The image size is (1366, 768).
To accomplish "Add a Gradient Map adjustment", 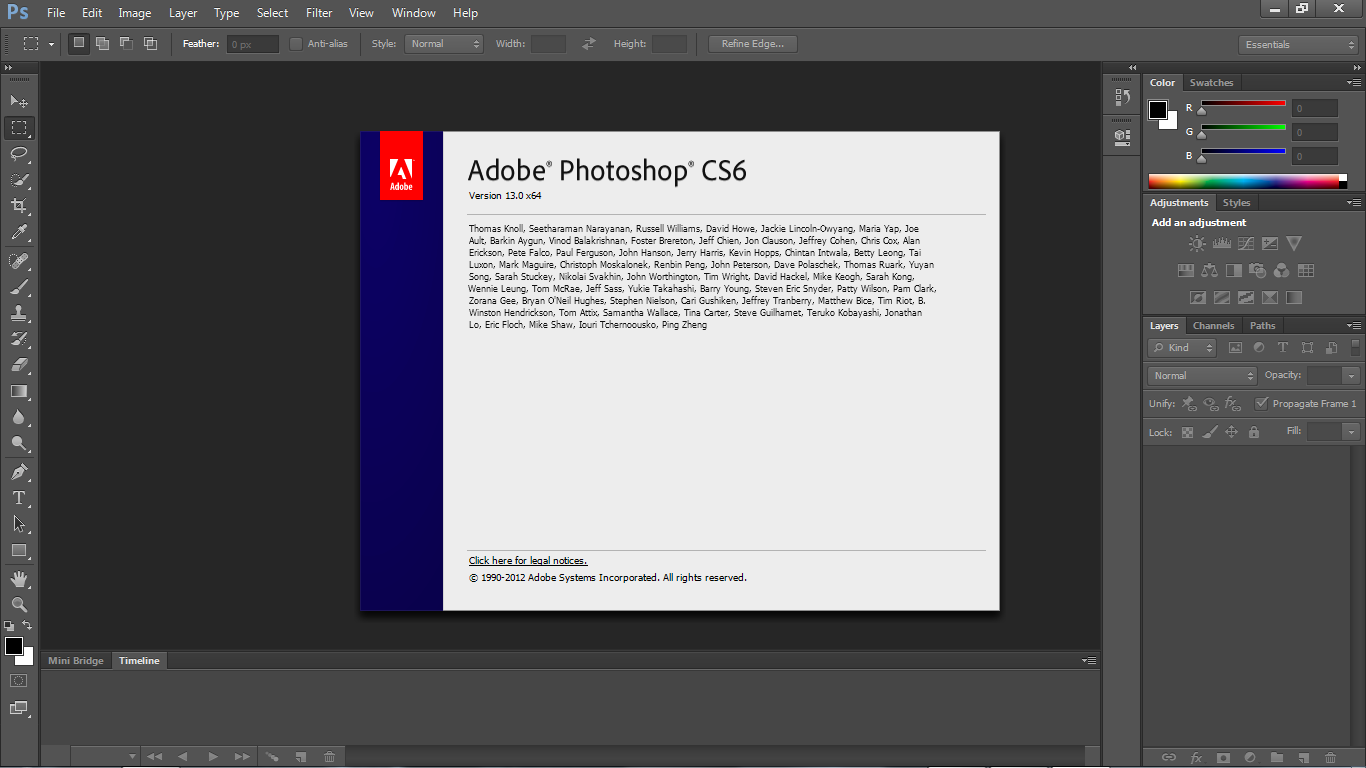I will coord(1293,297).
